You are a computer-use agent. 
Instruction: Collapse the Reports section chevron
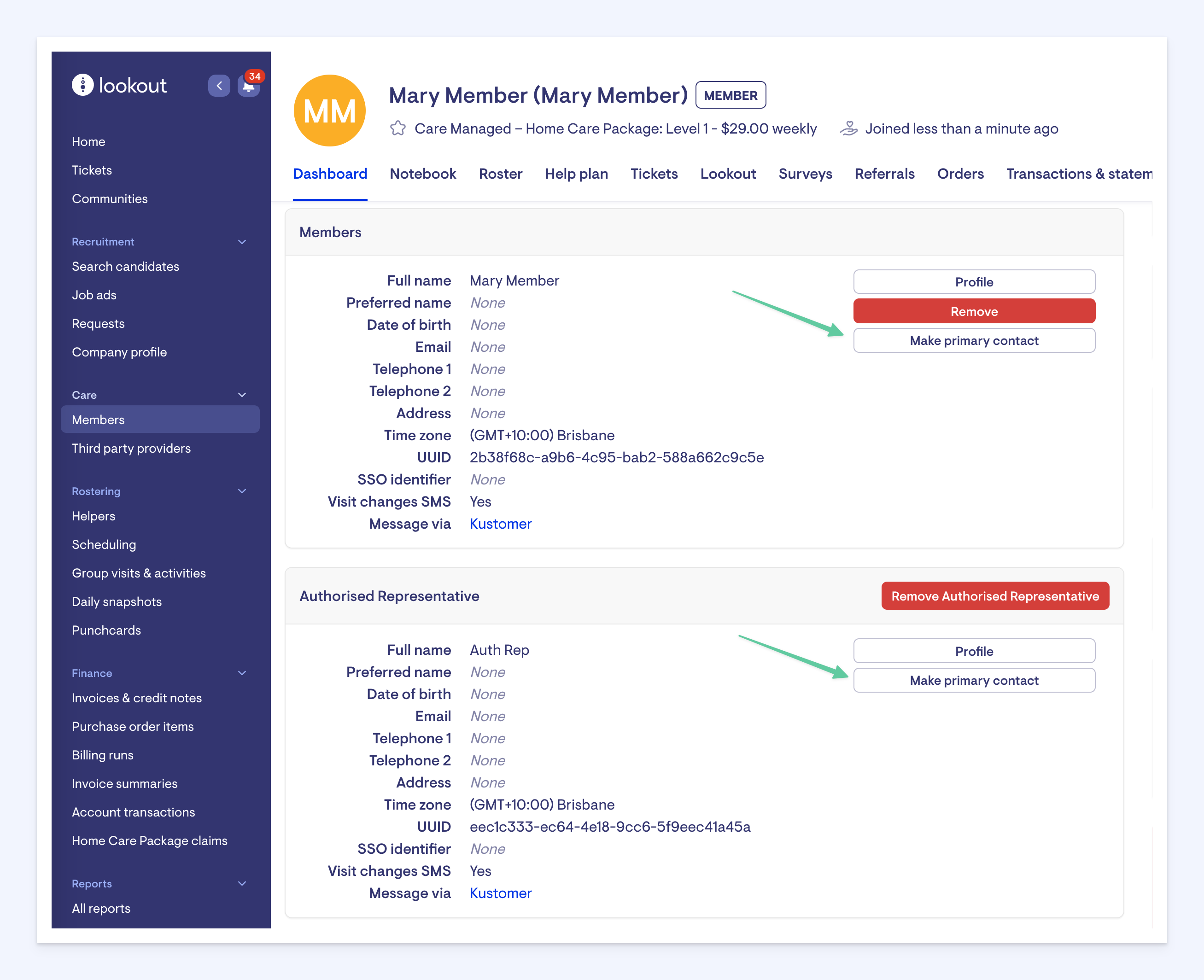(242, 883)
